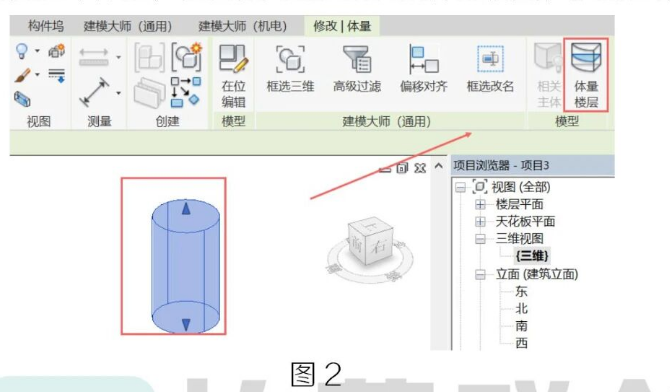The width and height of the screenshot is (670, 392).
Task: Open the 北 elevation view
Action: coord(521,309)
